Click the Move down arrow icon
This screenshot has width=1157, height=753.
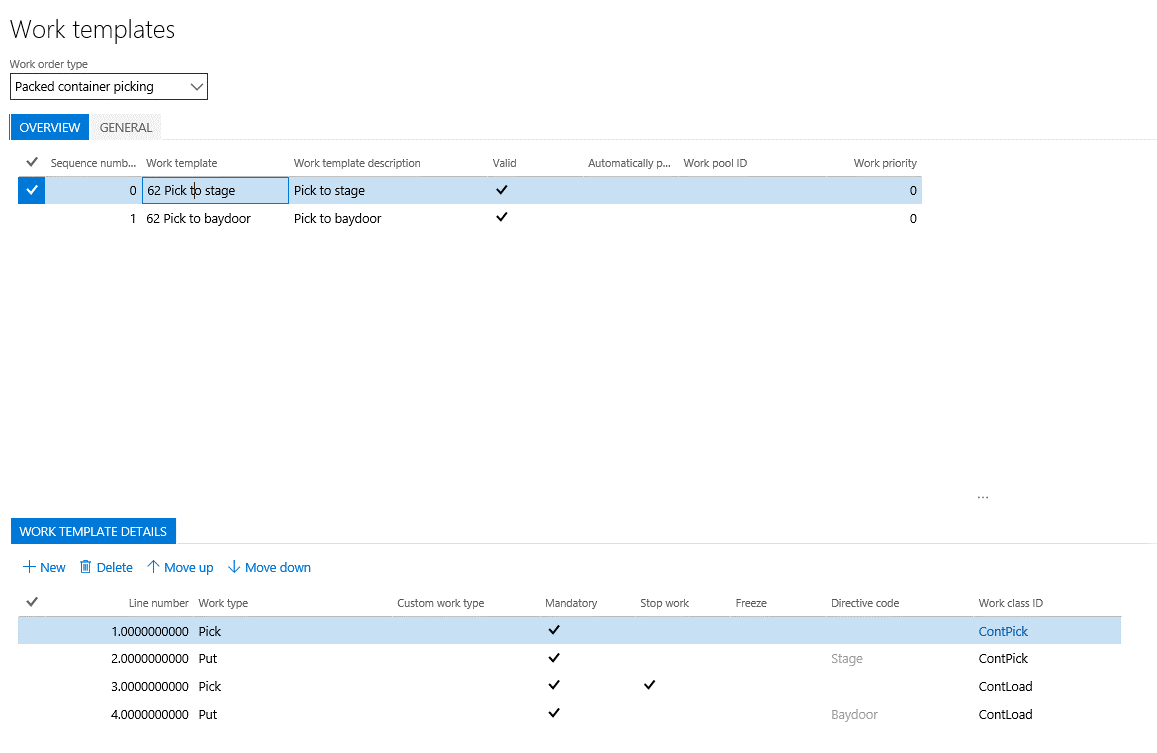pos(234,567)
